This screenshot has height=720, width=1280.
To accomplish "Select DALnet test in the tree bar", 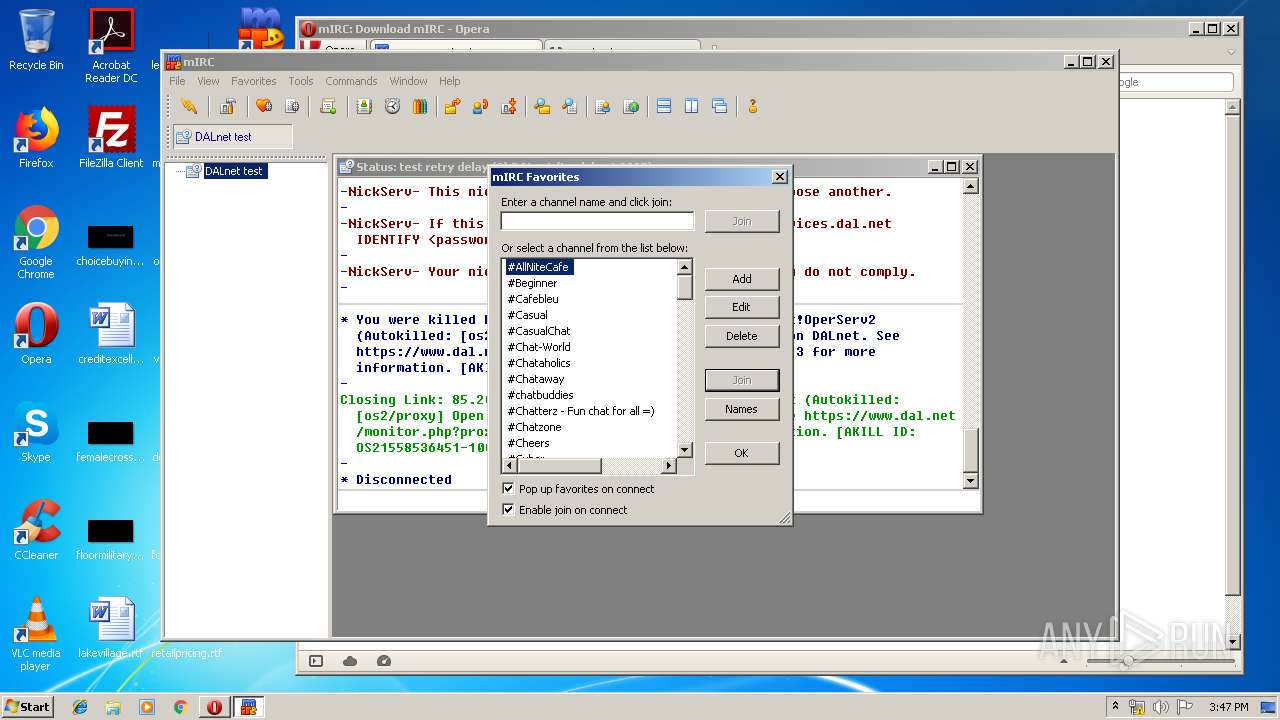I will click(233, 171).
